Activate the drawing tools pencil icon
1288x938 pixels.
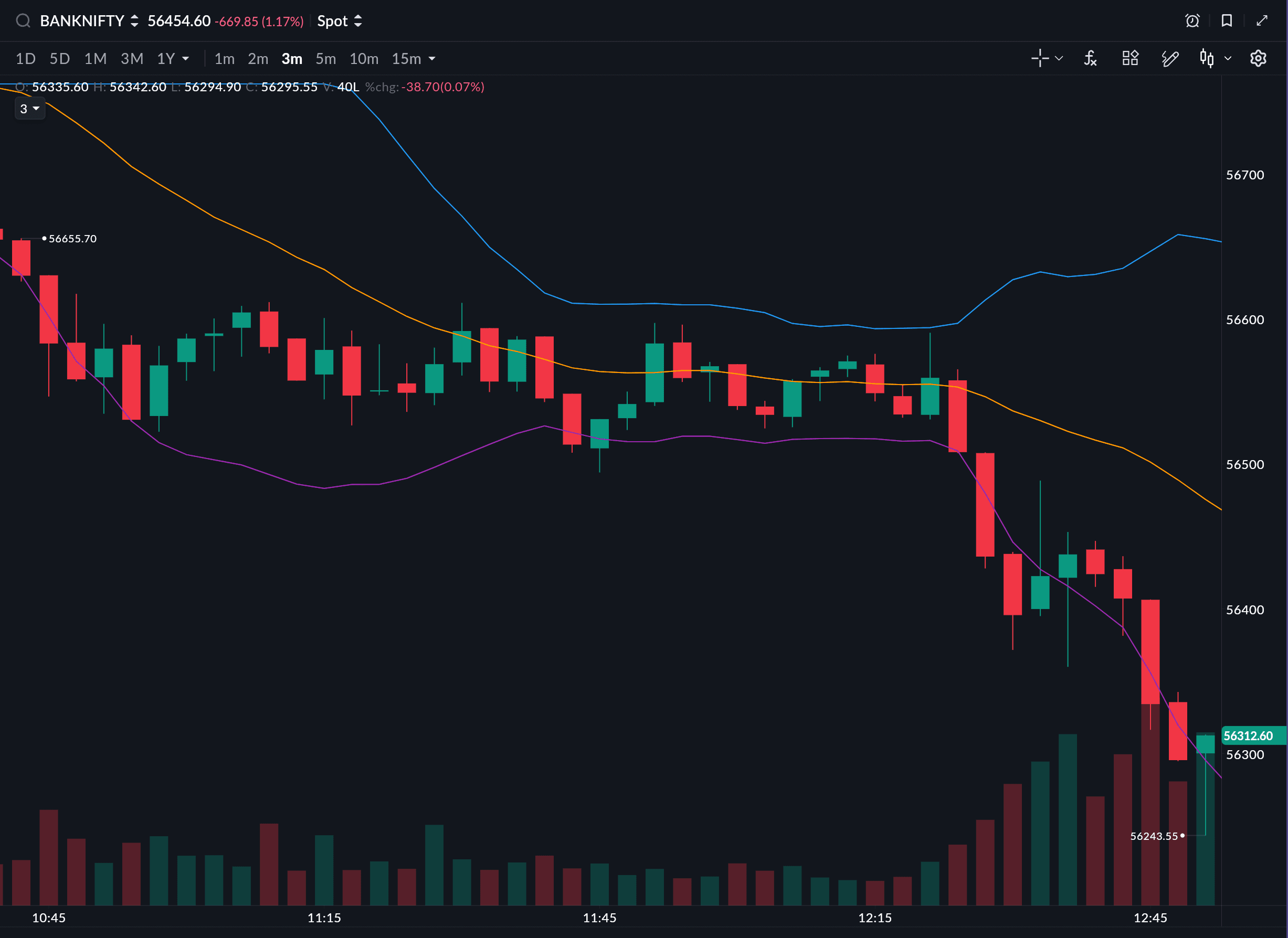(1170, 58)
